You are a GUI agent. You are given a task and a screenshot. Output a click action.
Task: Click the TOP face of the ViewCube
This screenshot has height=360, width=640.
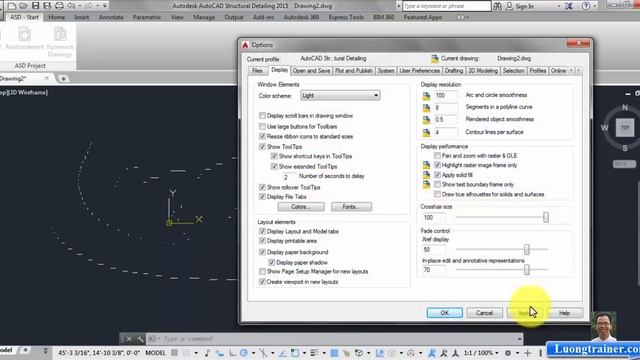click(625, 128)
